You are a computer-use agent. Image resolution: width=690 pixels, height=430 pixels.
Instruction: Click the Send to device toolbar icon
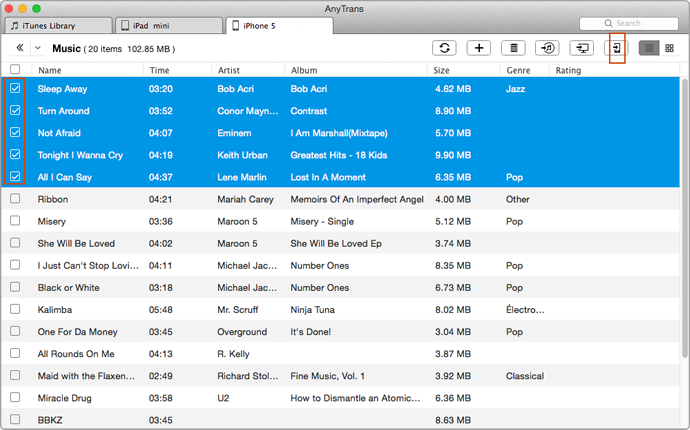[x=617, y=48]
